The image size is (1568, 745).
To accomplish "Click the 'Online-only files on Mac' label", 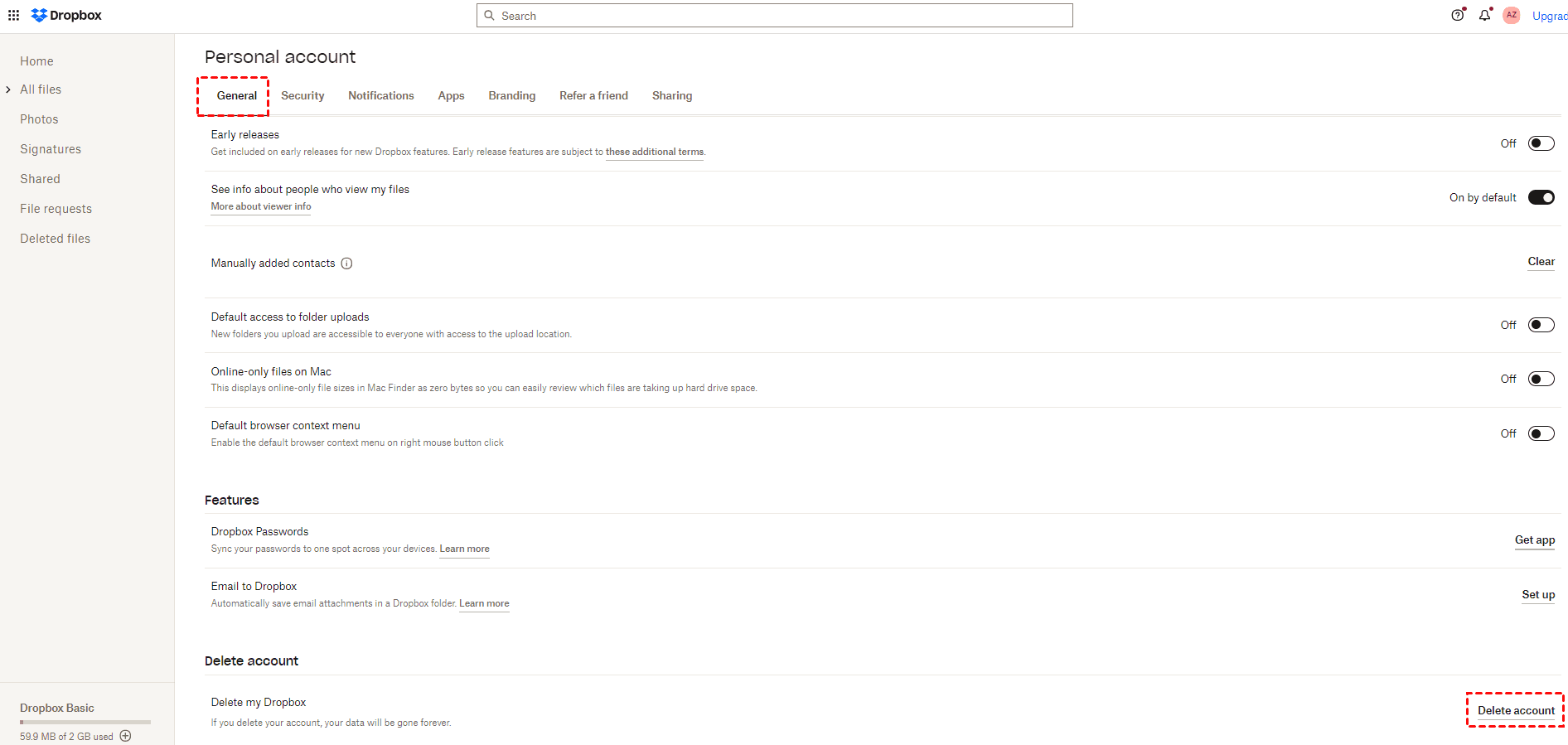I will point(271,372).
